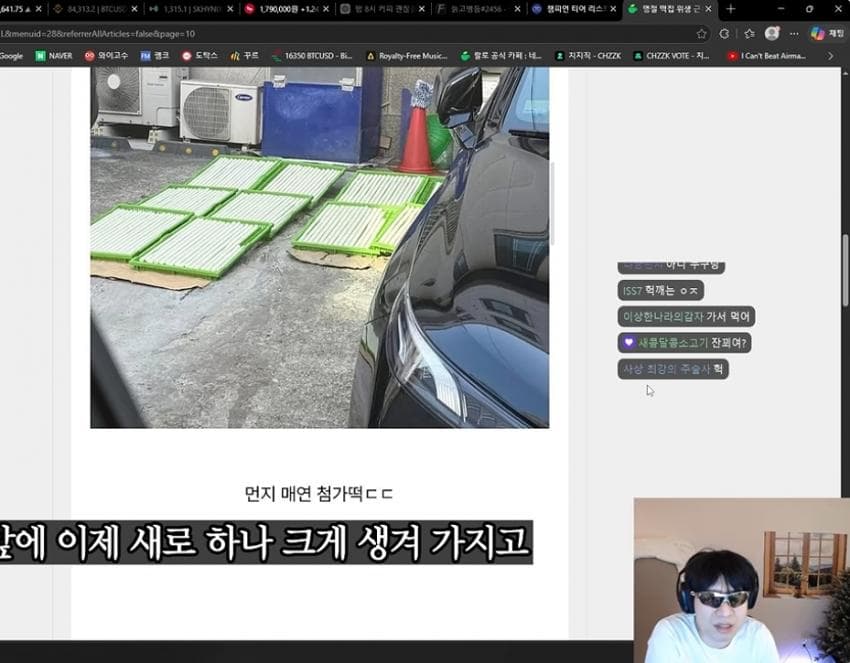850x663 pixels.
Task: Open the 치지직 - CHZZK bookmark
Action: pos(588,56)
